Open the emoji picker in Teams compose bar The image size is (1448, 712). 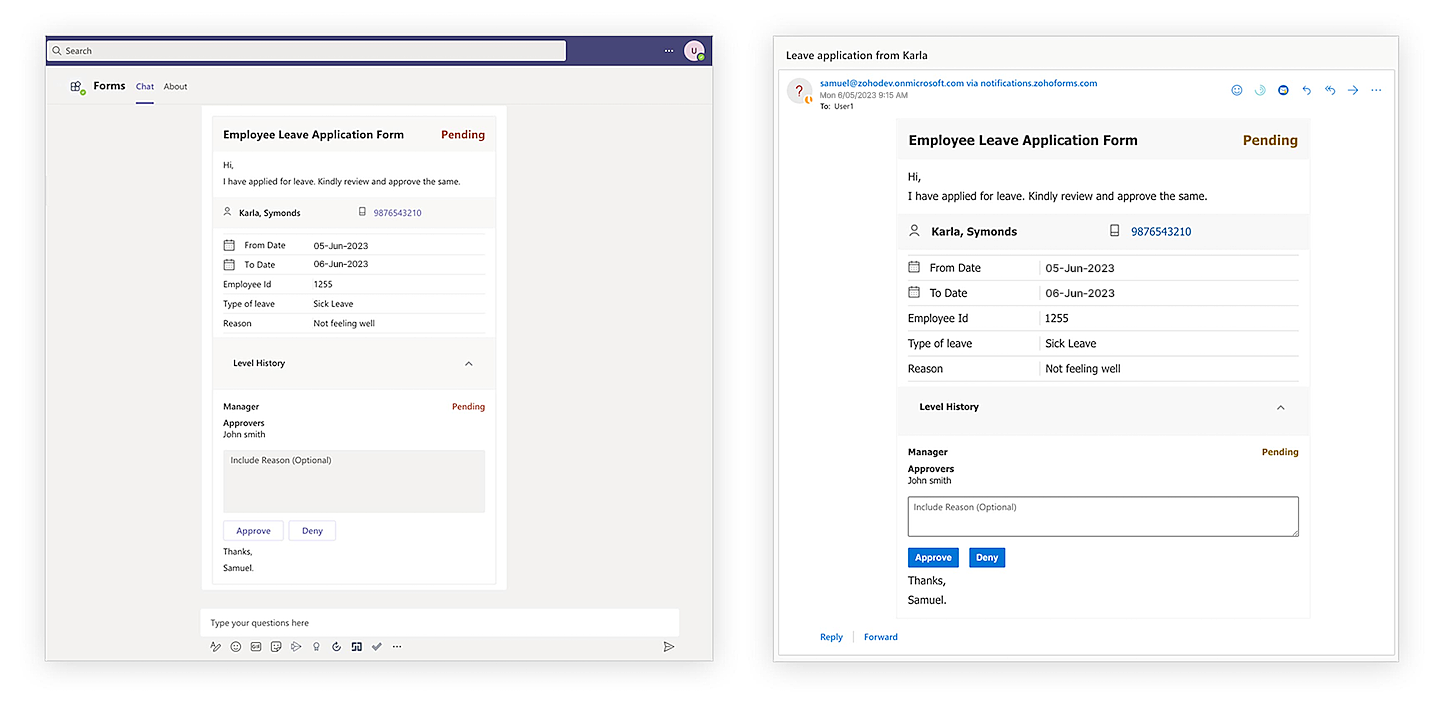click(x=236, y=647)
